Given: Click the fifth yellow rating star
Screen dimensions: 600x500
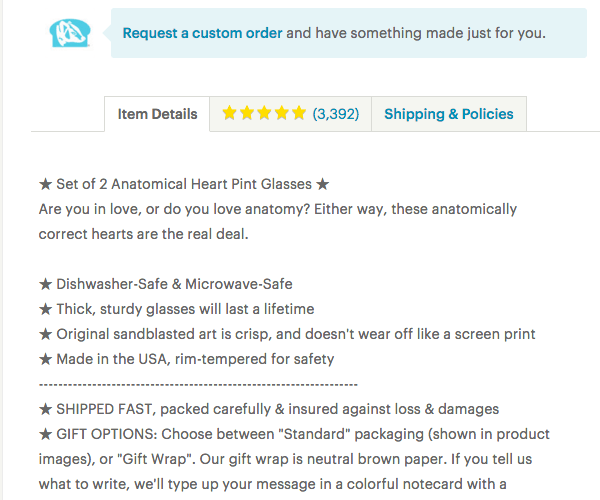Looking at the screenshot, I should point(298,113).
